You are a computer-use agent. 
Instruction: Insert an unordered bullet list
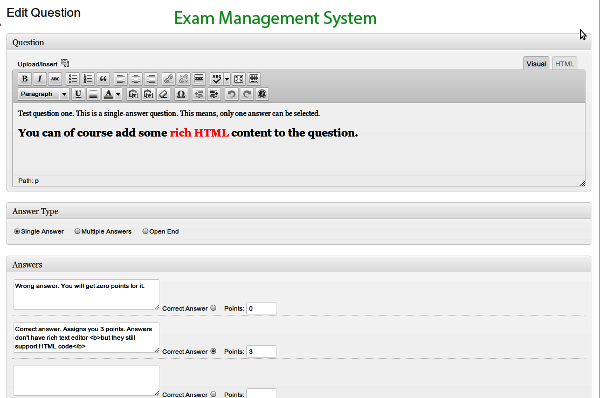(73, 79)
